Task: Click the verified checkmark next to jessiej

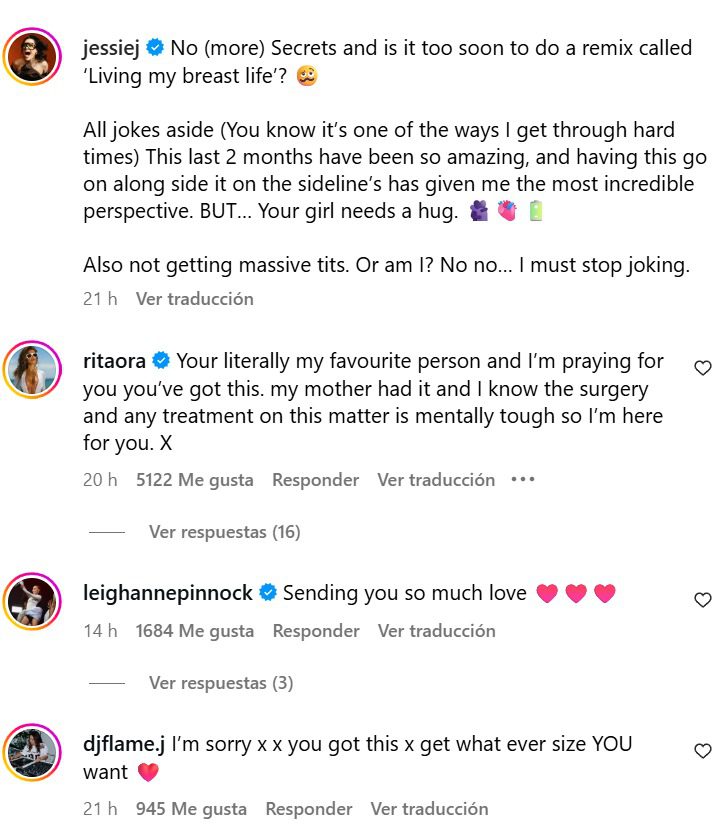Action: click(153, 47)
